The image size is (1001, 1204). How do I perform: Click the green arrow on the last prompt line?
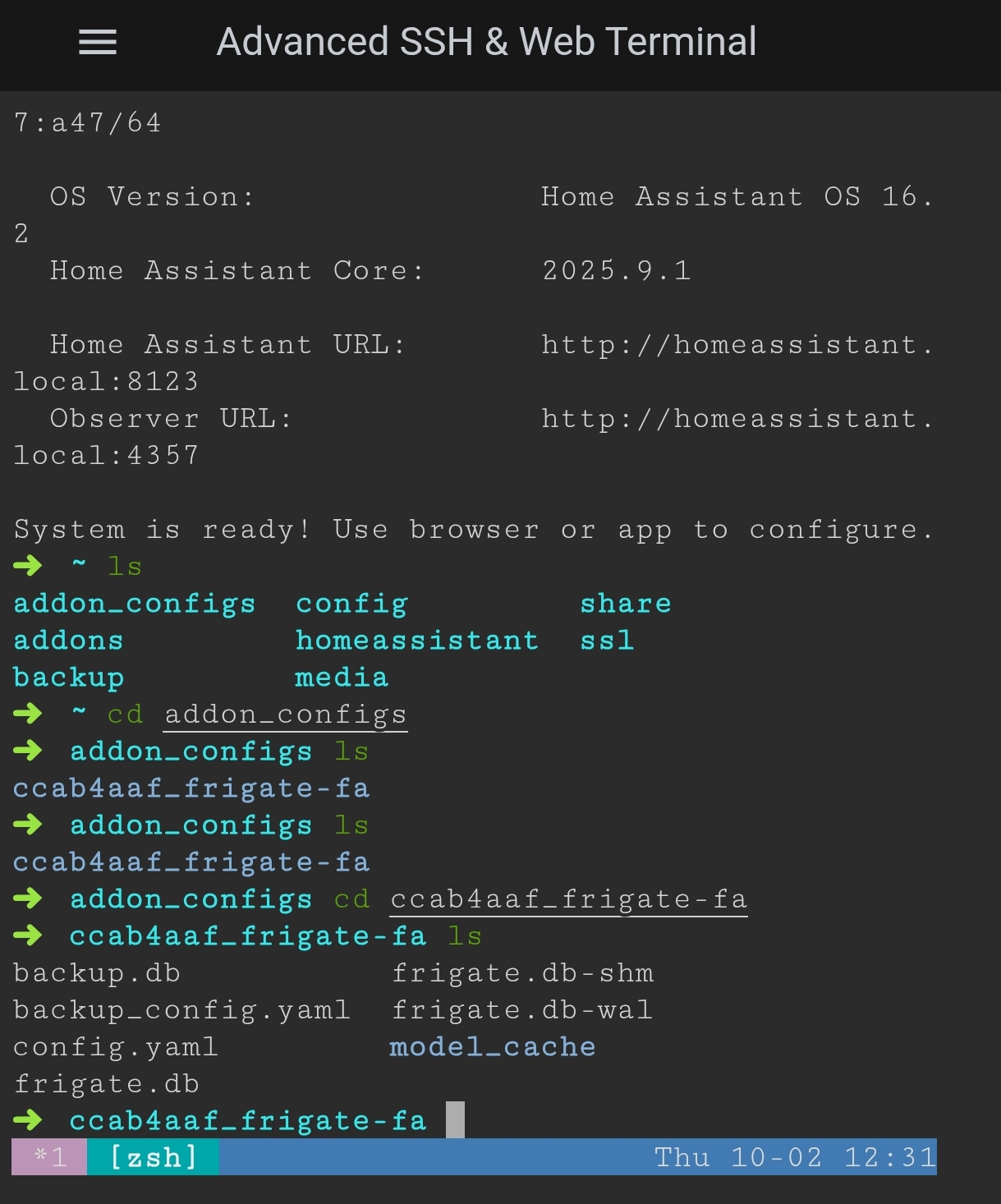pyautogui.click(x=28, y=1119)
